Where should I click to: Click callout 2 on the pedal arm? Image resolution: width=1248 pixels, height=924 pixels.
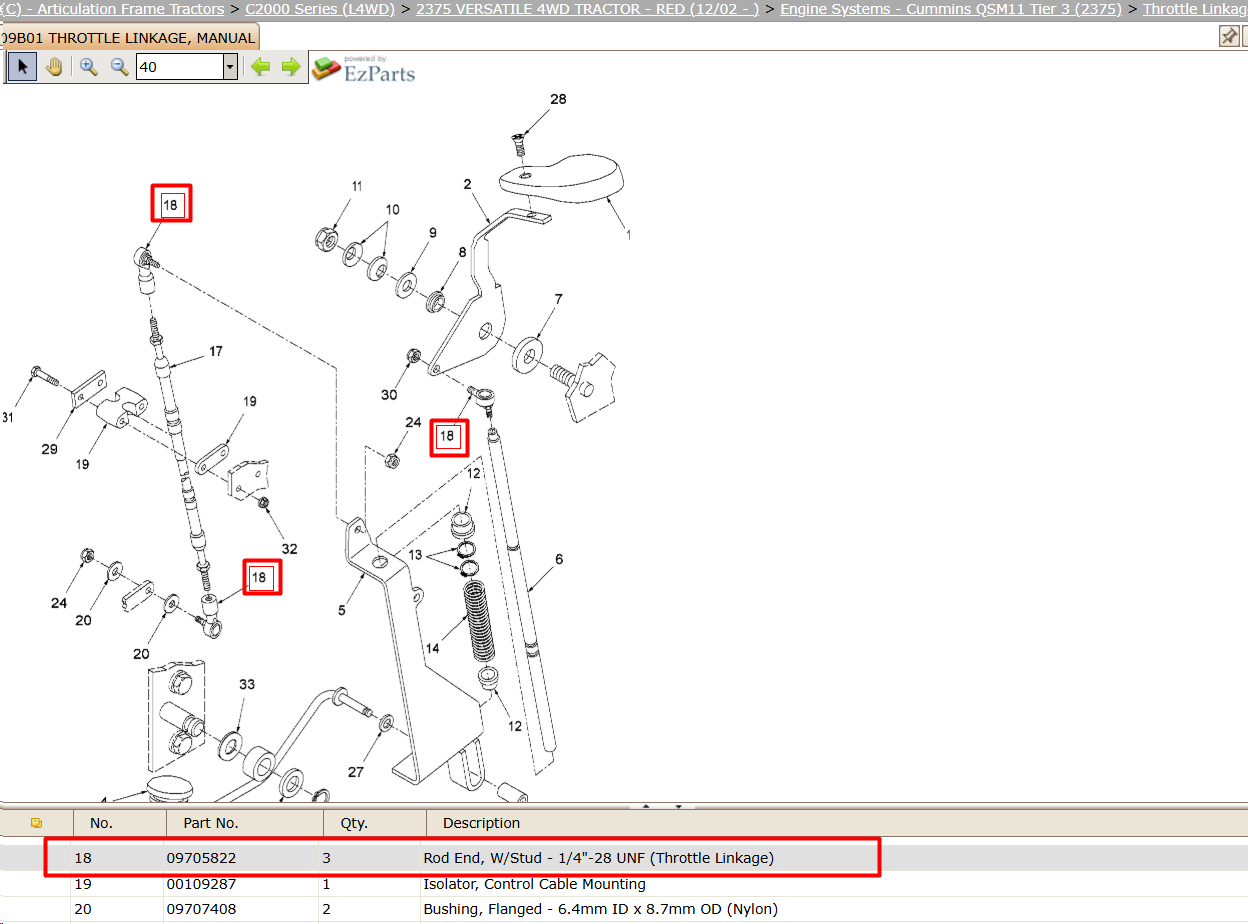click(467, 184)
